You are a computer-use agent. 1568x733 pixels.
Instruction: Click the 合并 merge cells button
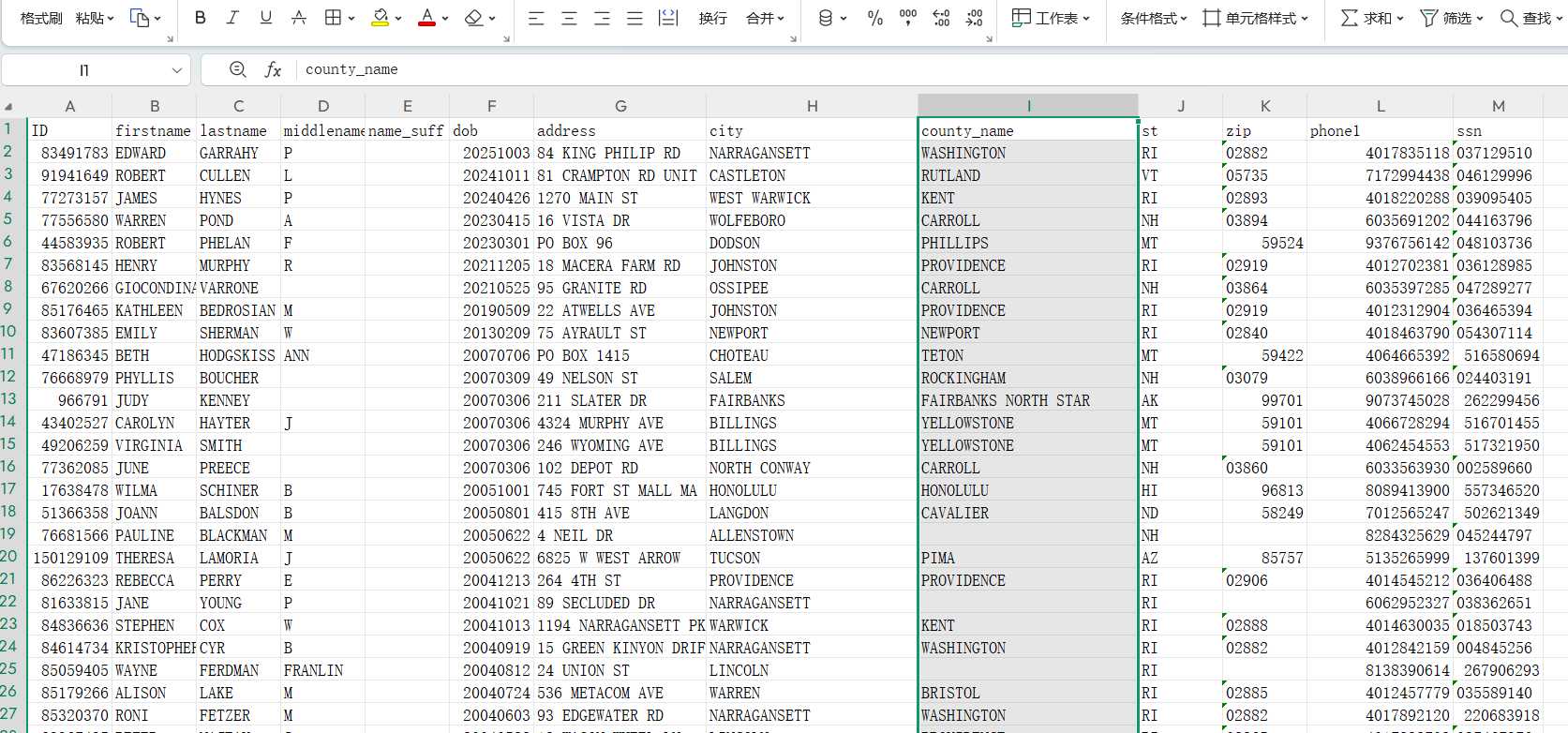click(759, 18)
